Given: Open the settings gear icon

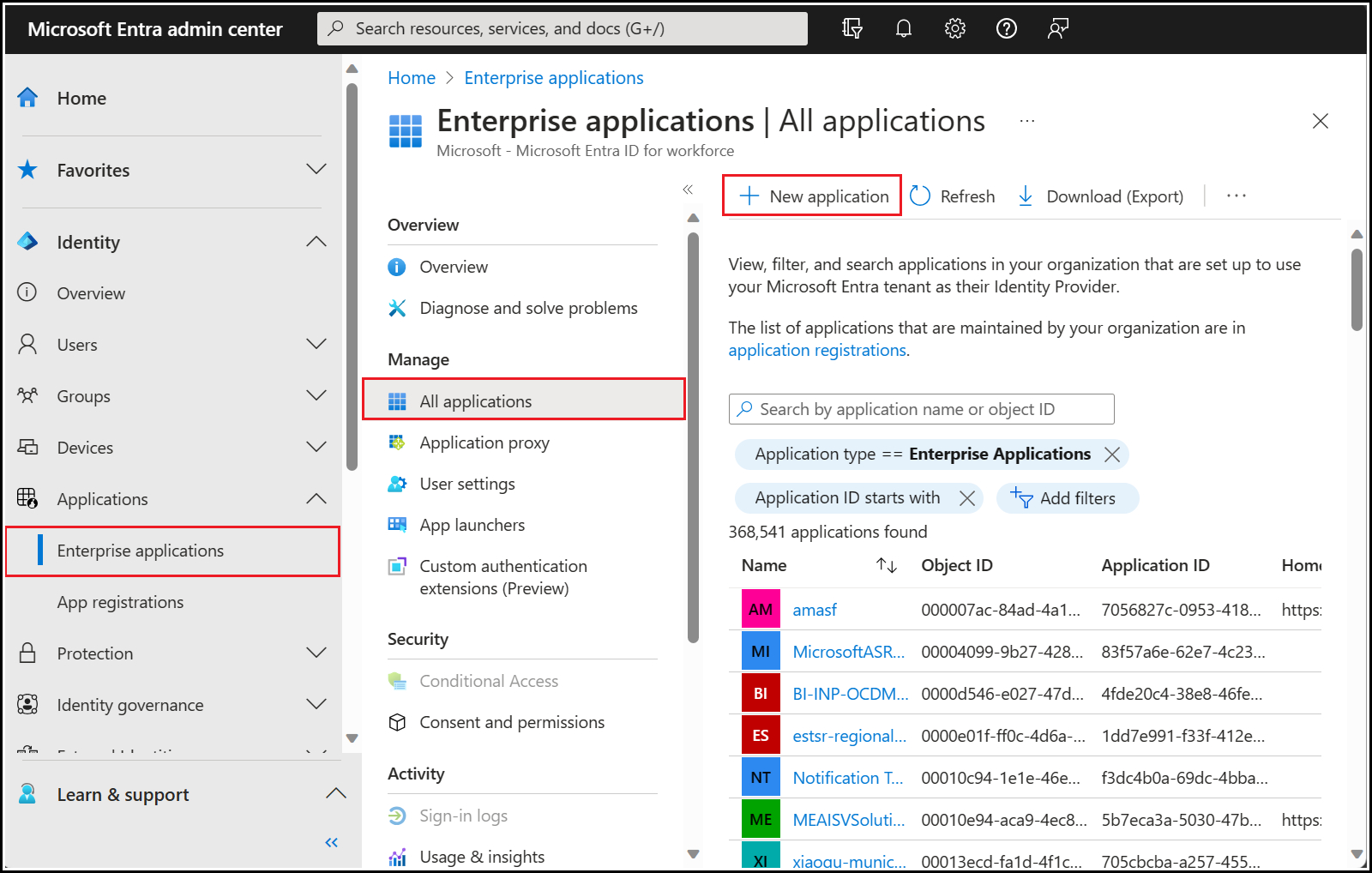Looking at the screenshot, I should [x=954, y=29].
